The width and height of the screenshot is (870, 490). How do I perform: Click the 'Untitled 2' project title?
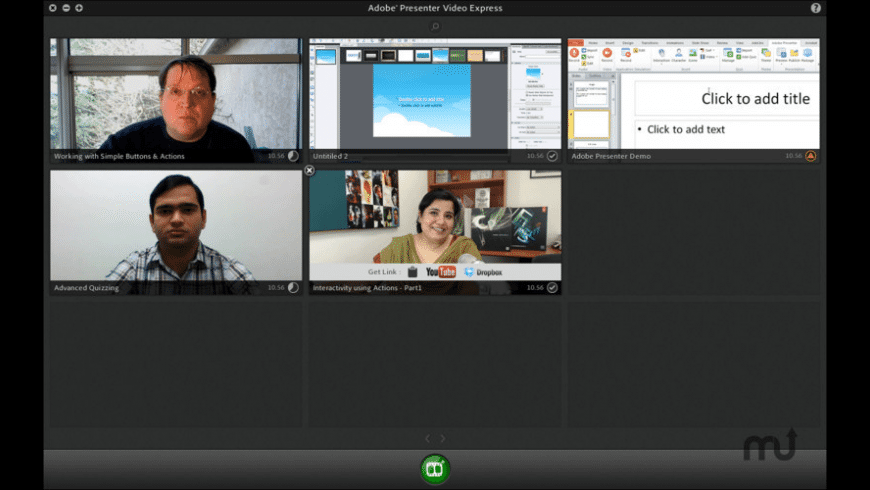tap(330, 156)
